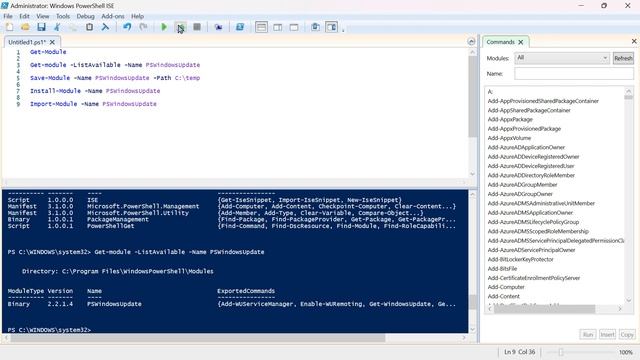Open the Add-ons menu

(x=113, y=16)
